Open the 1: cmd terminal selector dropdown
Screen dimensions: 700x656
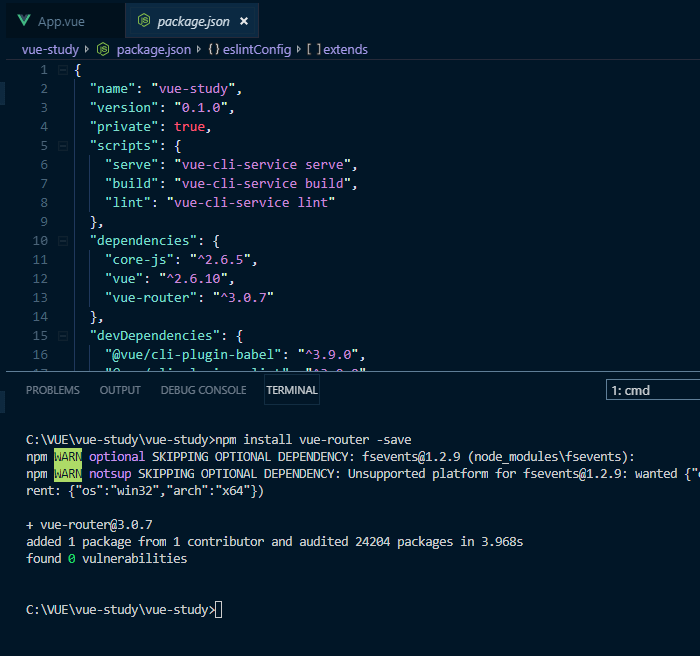pyautogui.click(x=653, y=390)
